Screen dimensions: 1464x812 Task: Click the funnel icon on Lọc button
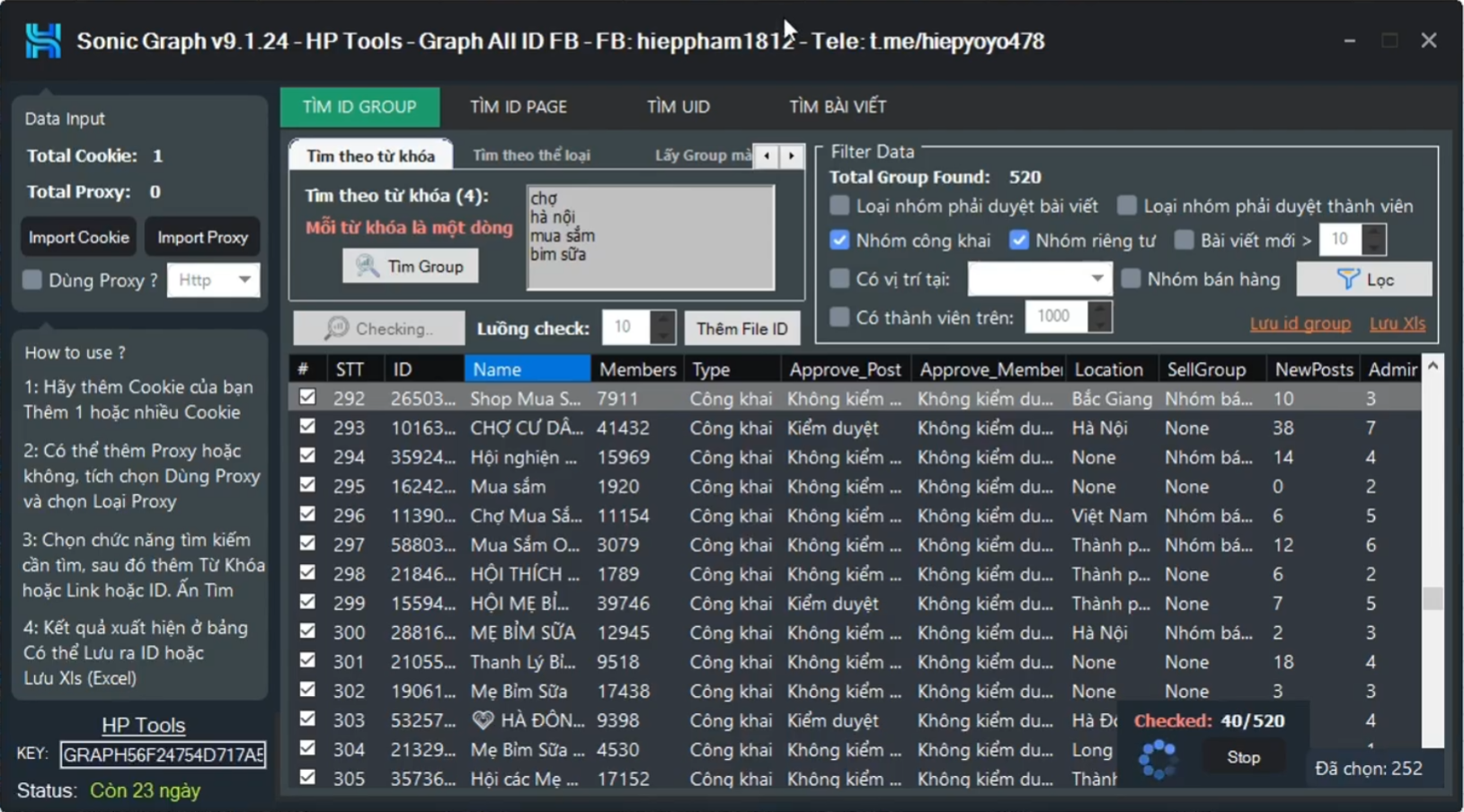1347,279
